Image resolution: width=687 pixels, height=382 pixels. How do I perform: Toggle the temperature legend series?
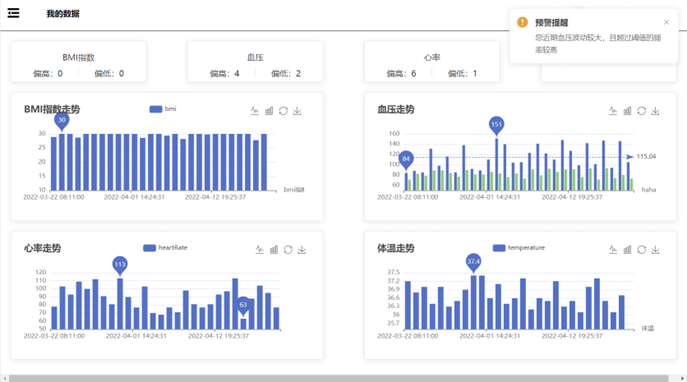[519, 248]
